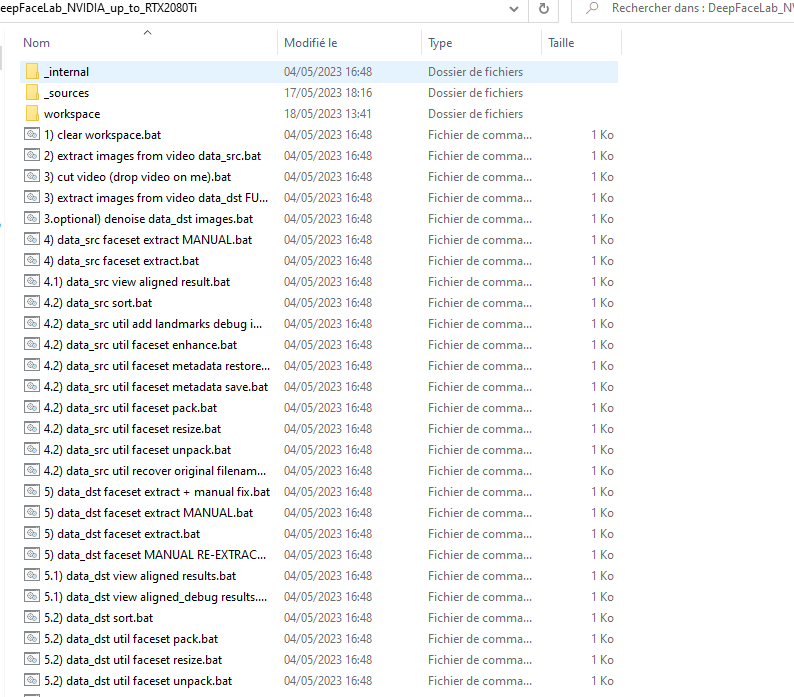Click the Fichier de comma... type of 3) cut video (drop video on me).bat

[x=480, y=176]
